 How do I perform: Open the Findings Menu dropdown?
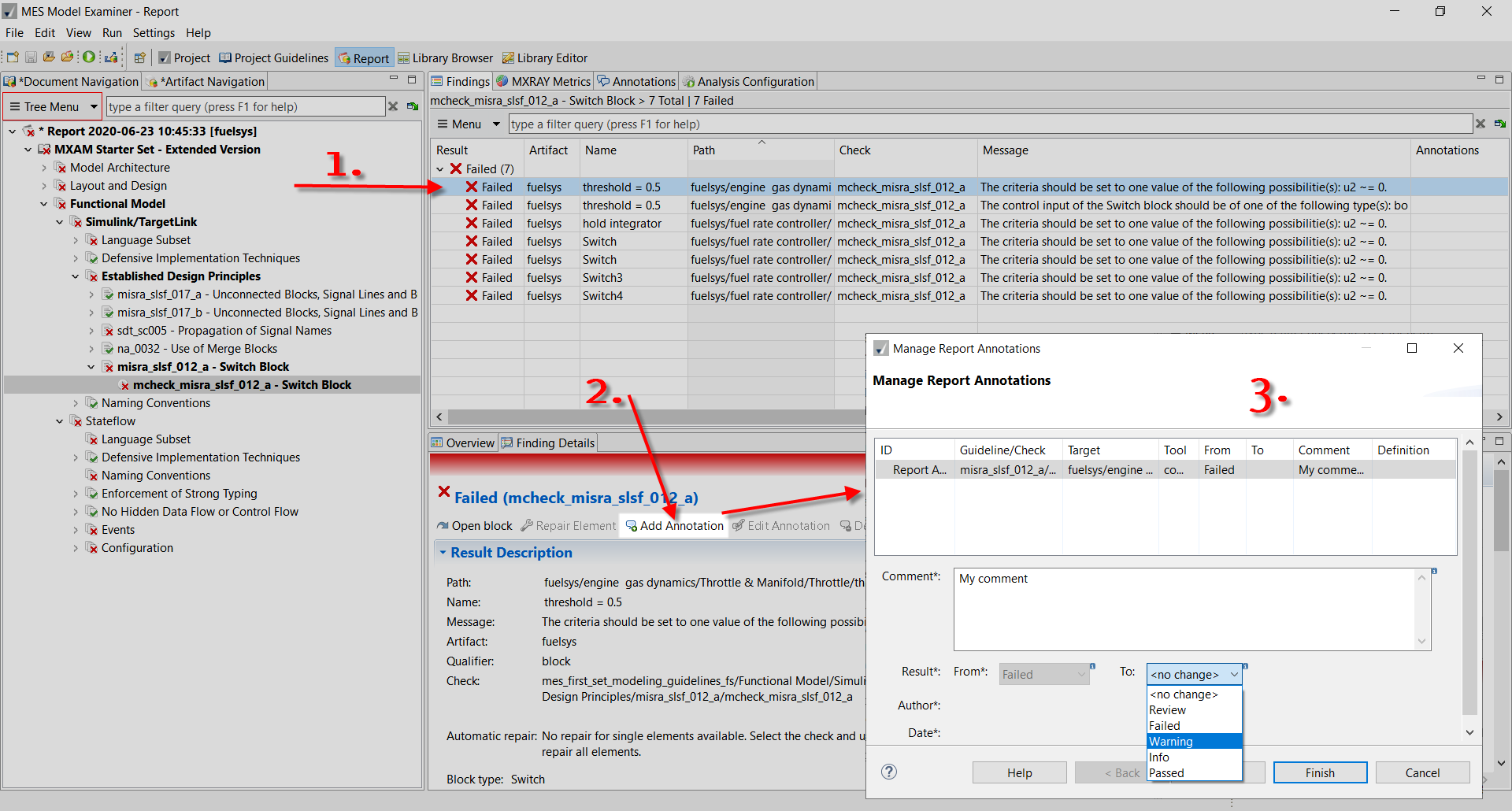tap(469, 124)
